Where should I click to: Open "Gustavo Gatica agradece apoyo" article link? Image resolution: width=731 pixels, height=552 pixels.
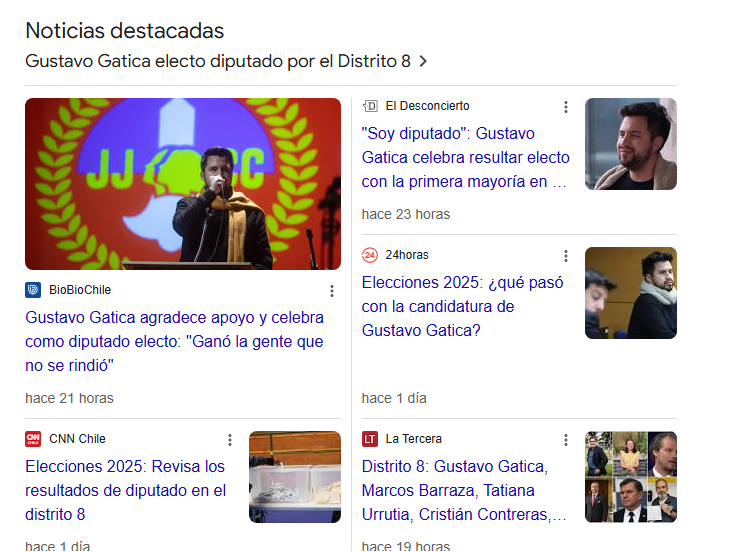coord(174,341)
